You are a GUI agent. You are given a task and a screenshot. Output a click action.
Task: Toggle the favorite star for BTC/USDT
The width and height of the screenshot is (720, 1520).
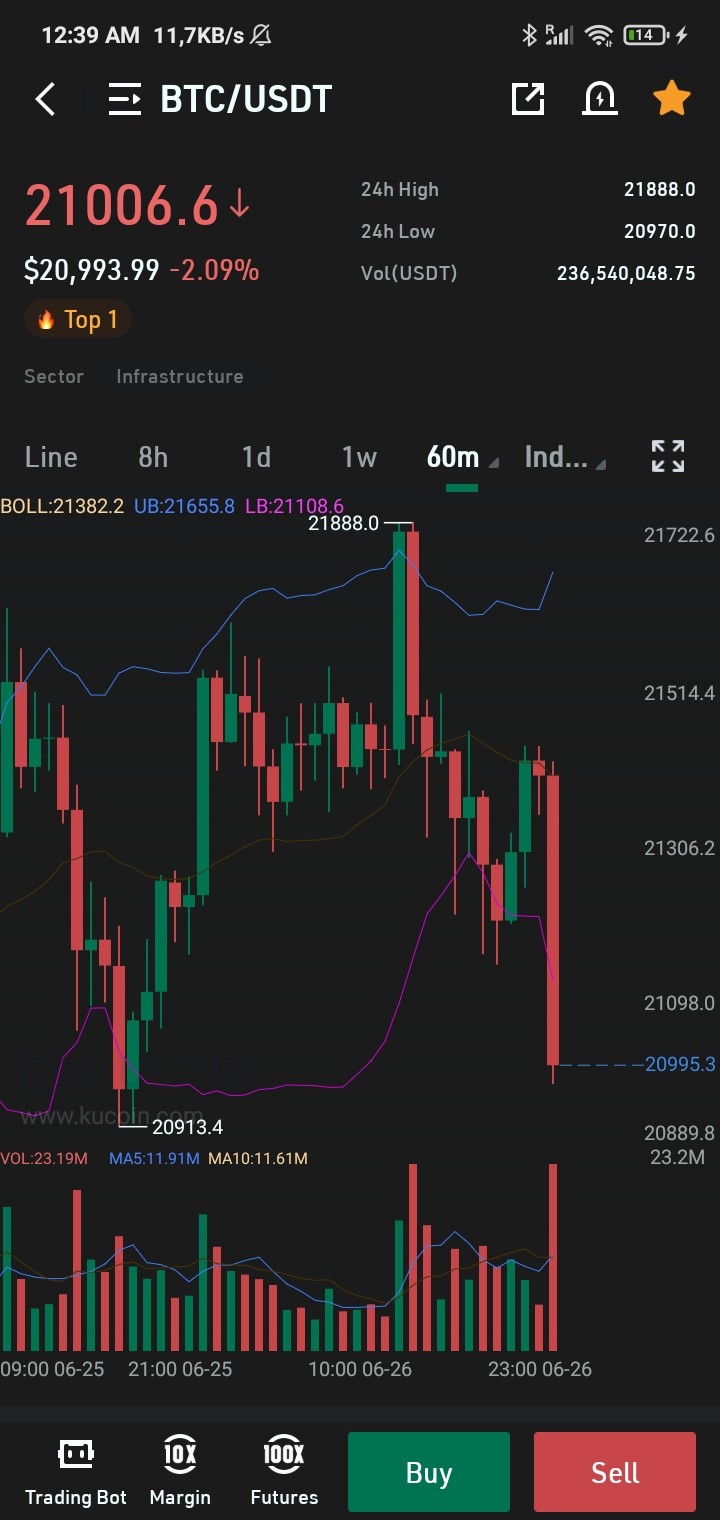click(671, 98)
